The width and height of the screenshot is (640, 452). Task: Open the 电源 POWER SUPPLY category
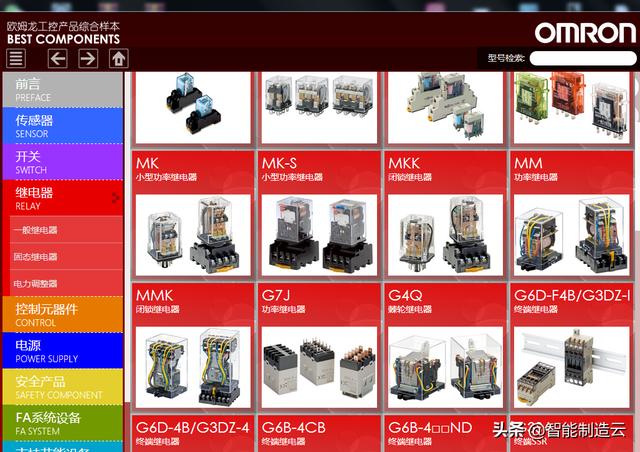tap(63, 351)
